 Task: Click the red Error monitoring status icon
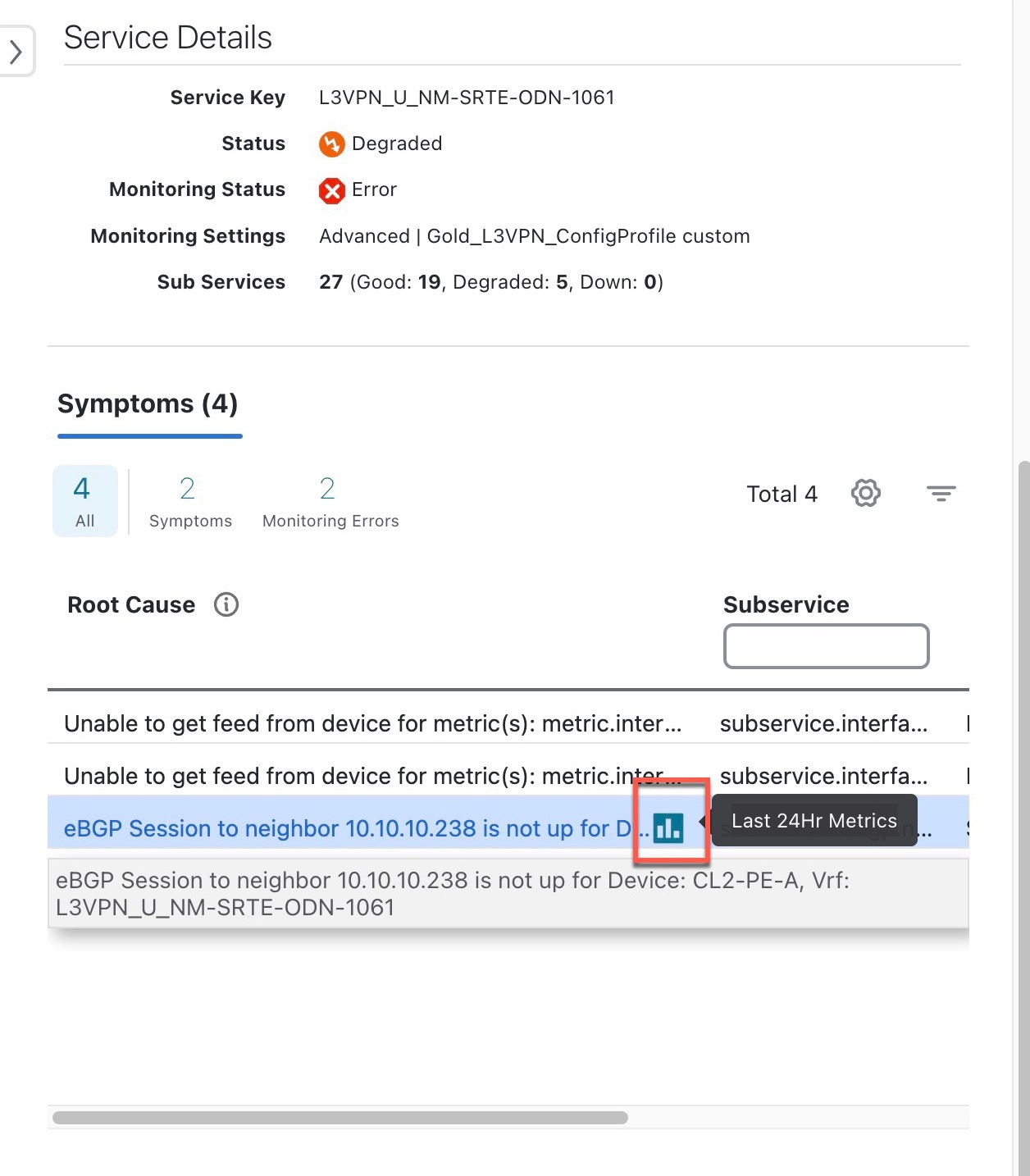(331, 190)
